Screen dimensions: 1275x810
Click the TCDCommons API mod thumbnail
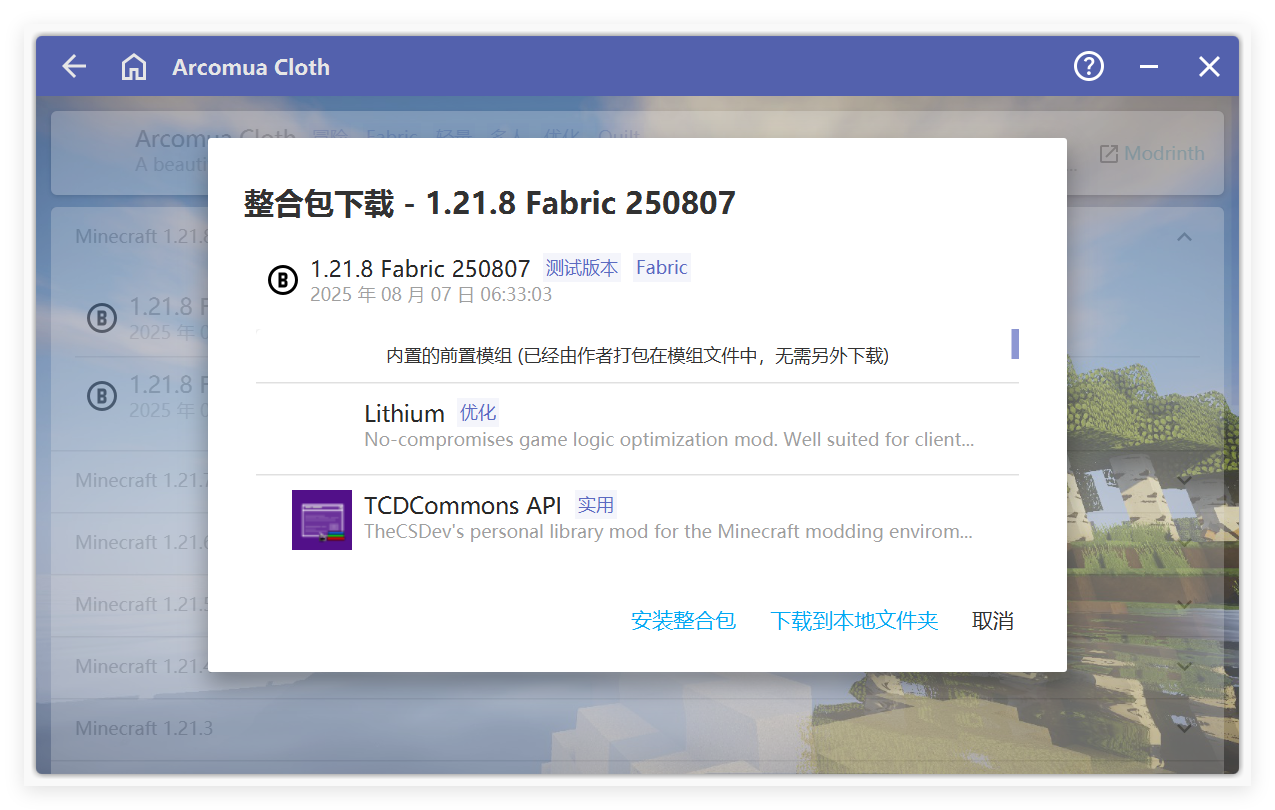[322, 519]
